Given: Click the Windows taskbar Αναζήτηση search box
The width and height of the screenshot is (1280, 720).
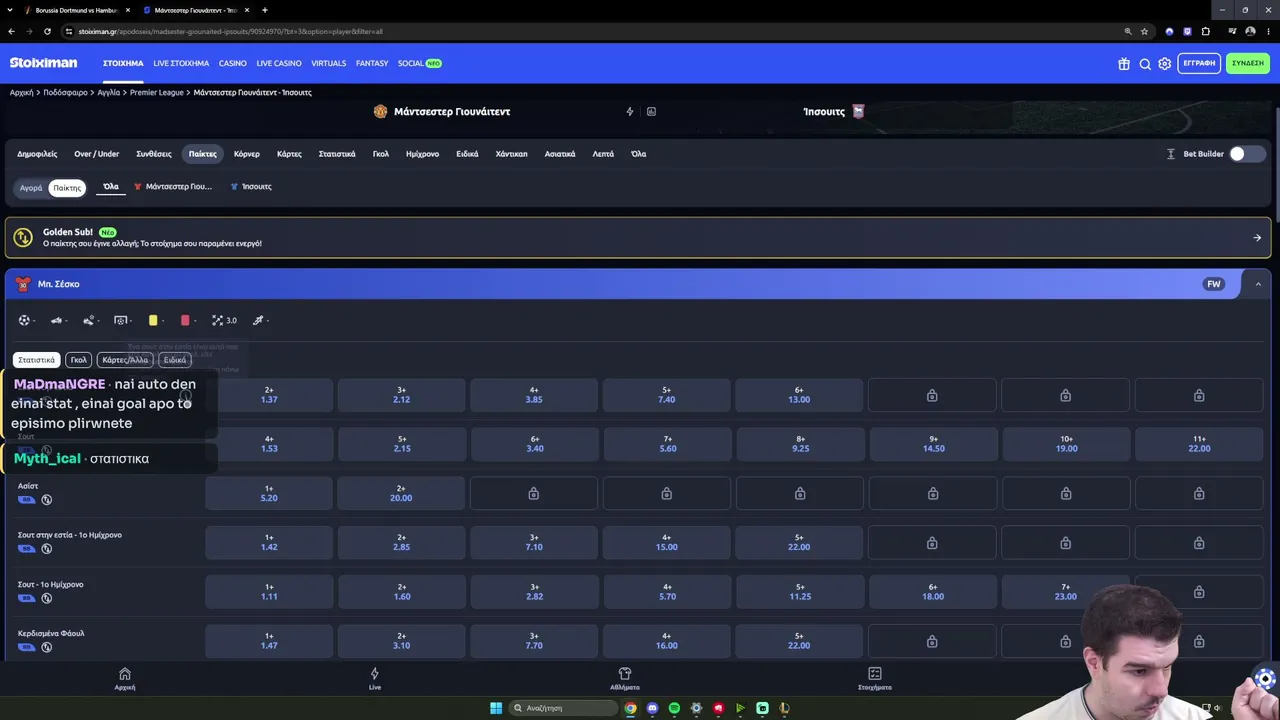Looking at the screenshot, I should coord(563,708).
